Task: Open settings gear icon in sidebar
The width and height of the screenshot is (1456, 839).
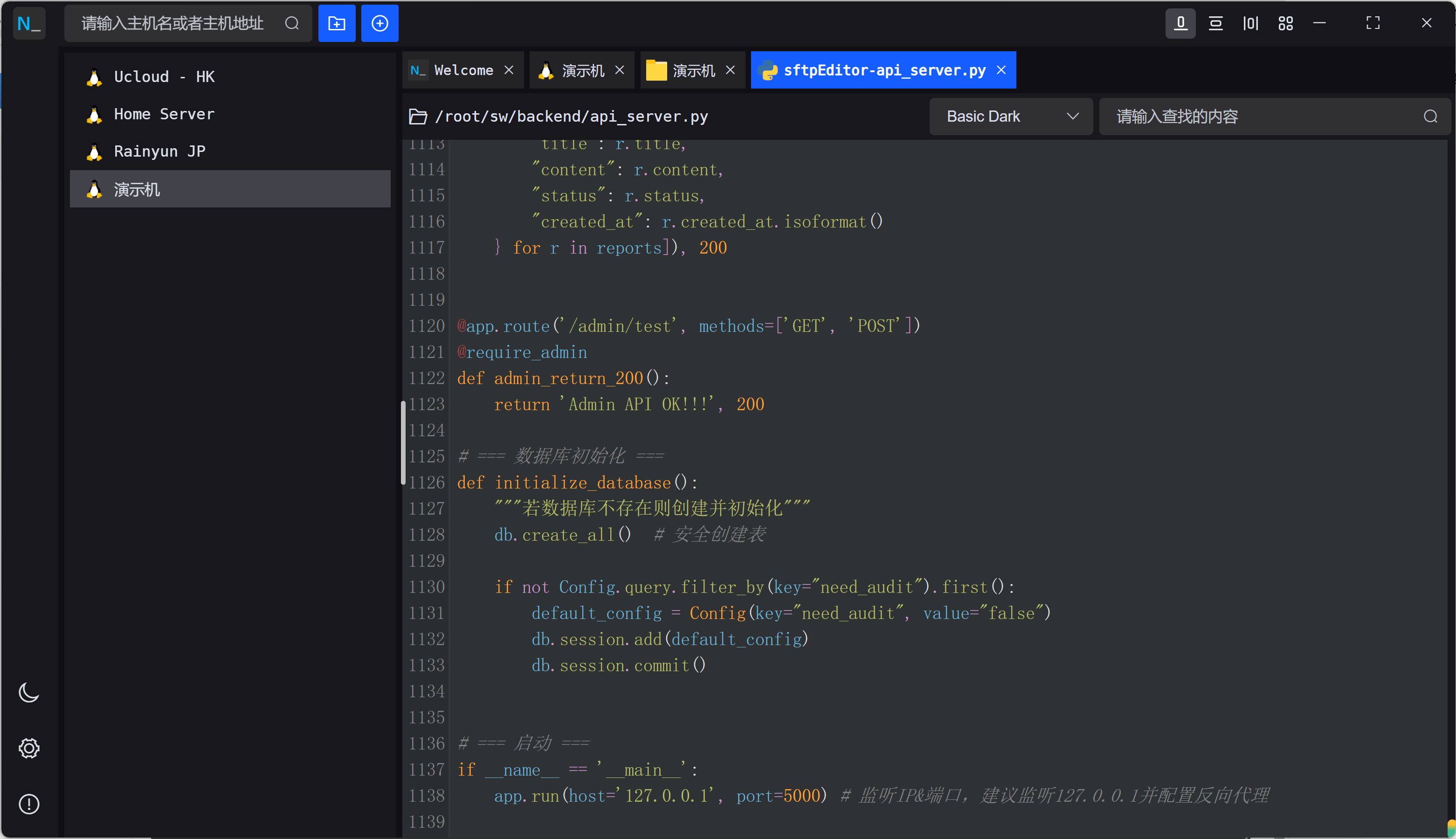Action: pyautogui.click(x=29, y=748)
